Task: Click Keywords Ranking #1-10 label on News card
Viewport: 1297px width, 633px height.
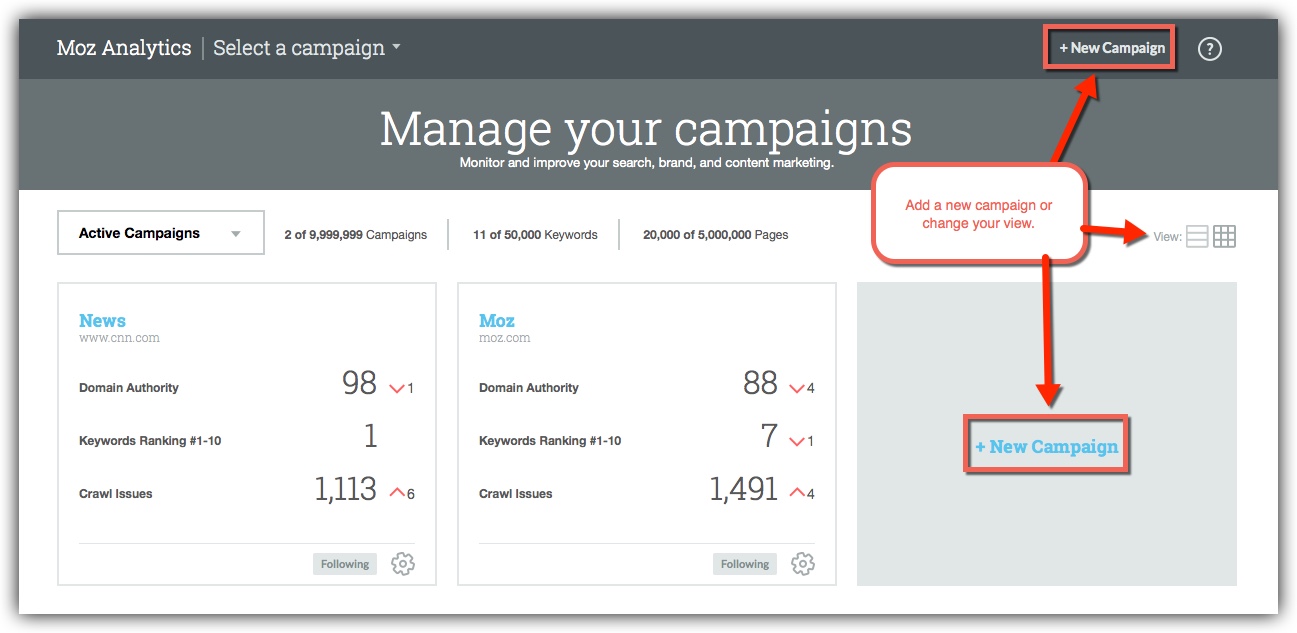Action: 150,441
